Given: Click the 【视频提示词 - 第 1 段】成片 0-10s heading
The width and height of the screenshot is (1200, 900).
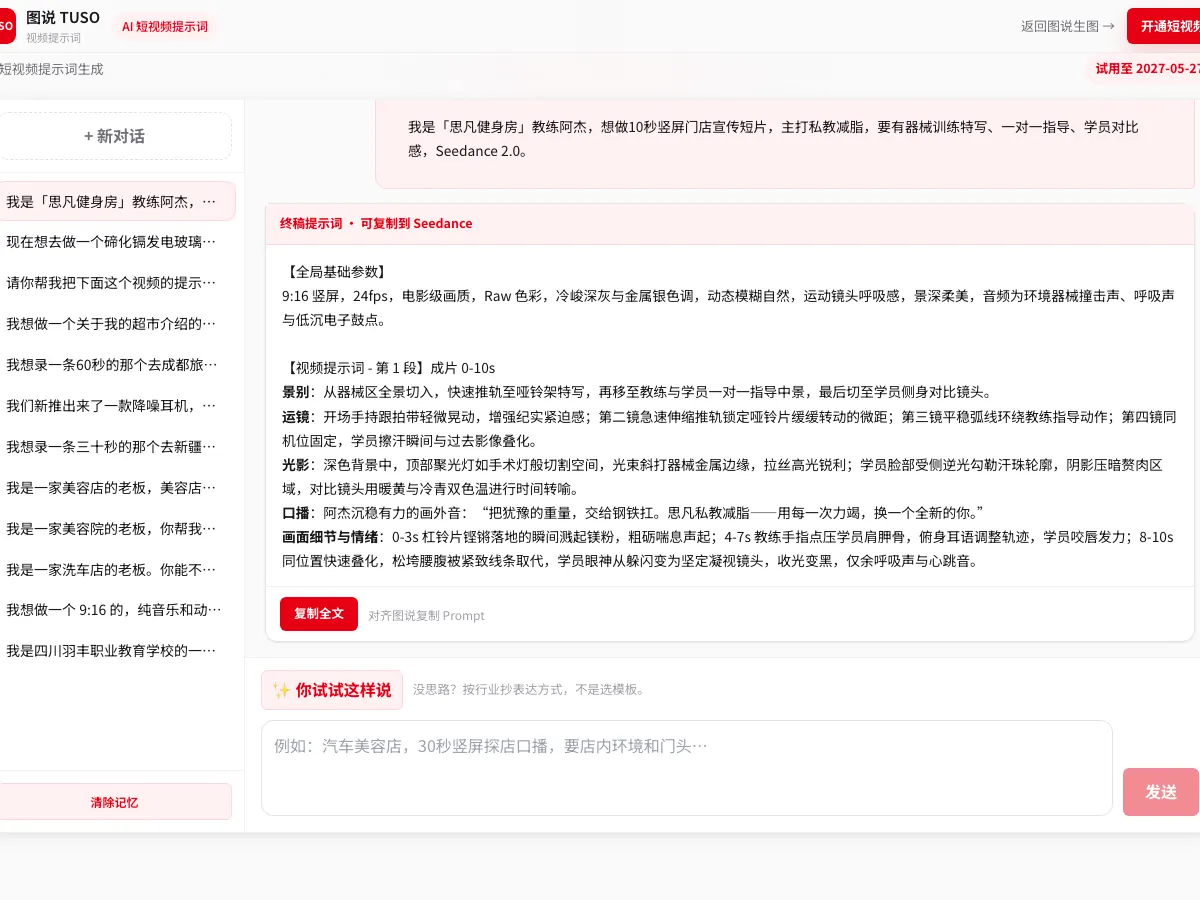Looking at the screenshot, I should click(x=389, y=368).
